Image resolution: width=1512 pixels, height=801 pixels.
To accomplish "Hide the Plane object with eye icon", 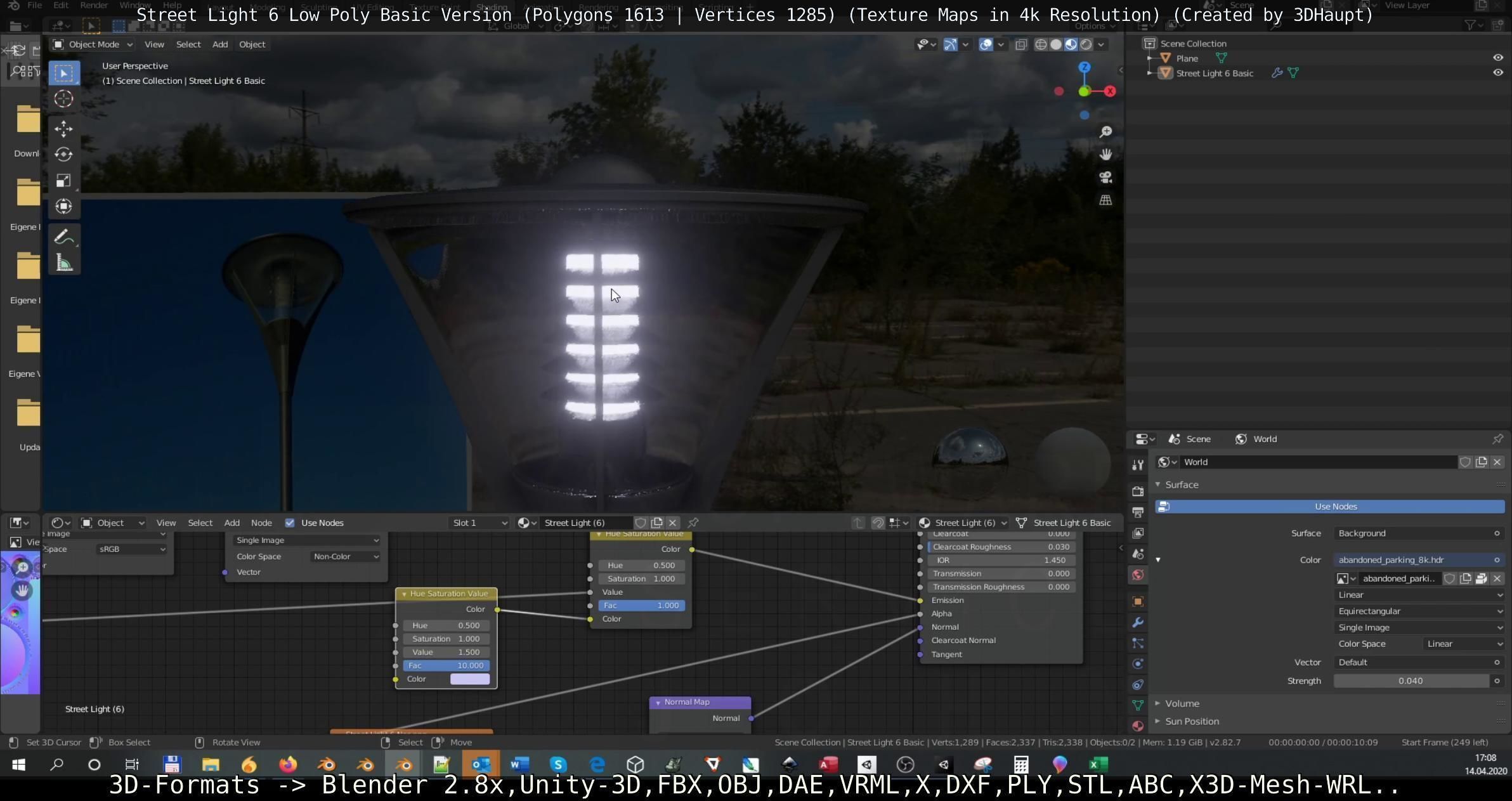I will (x=1497, y=58).
